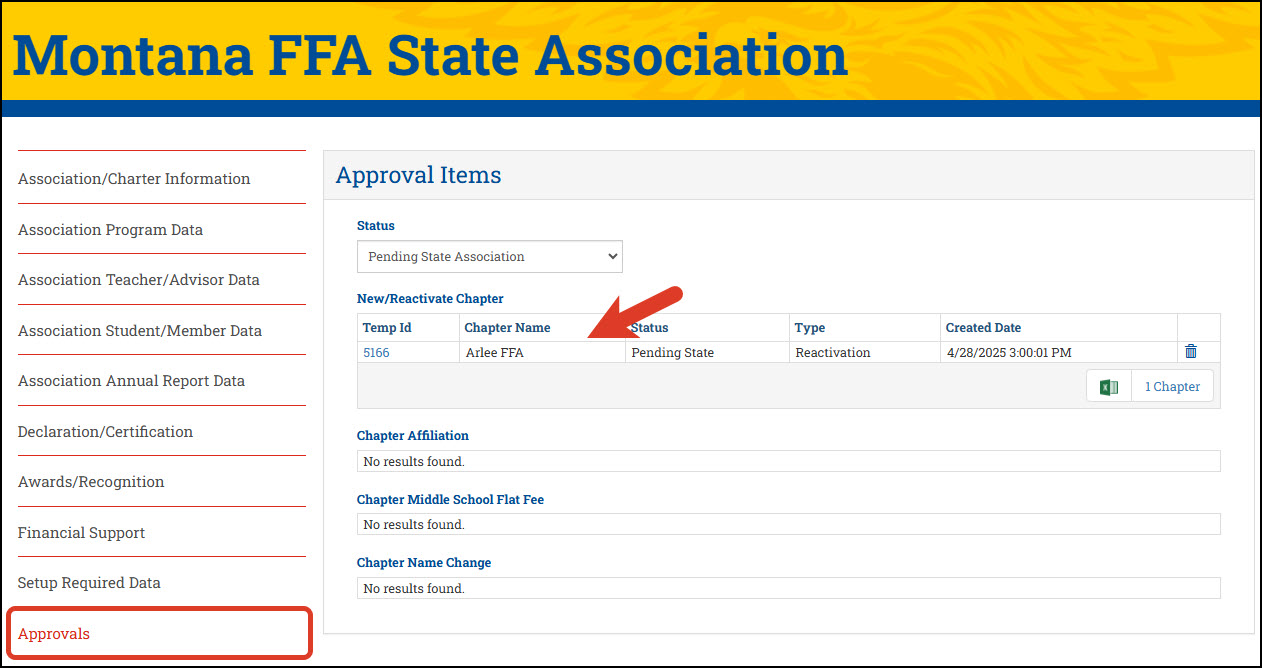
Task: Select Association Teacher/Advisor Data
Action: coord(138,280)
